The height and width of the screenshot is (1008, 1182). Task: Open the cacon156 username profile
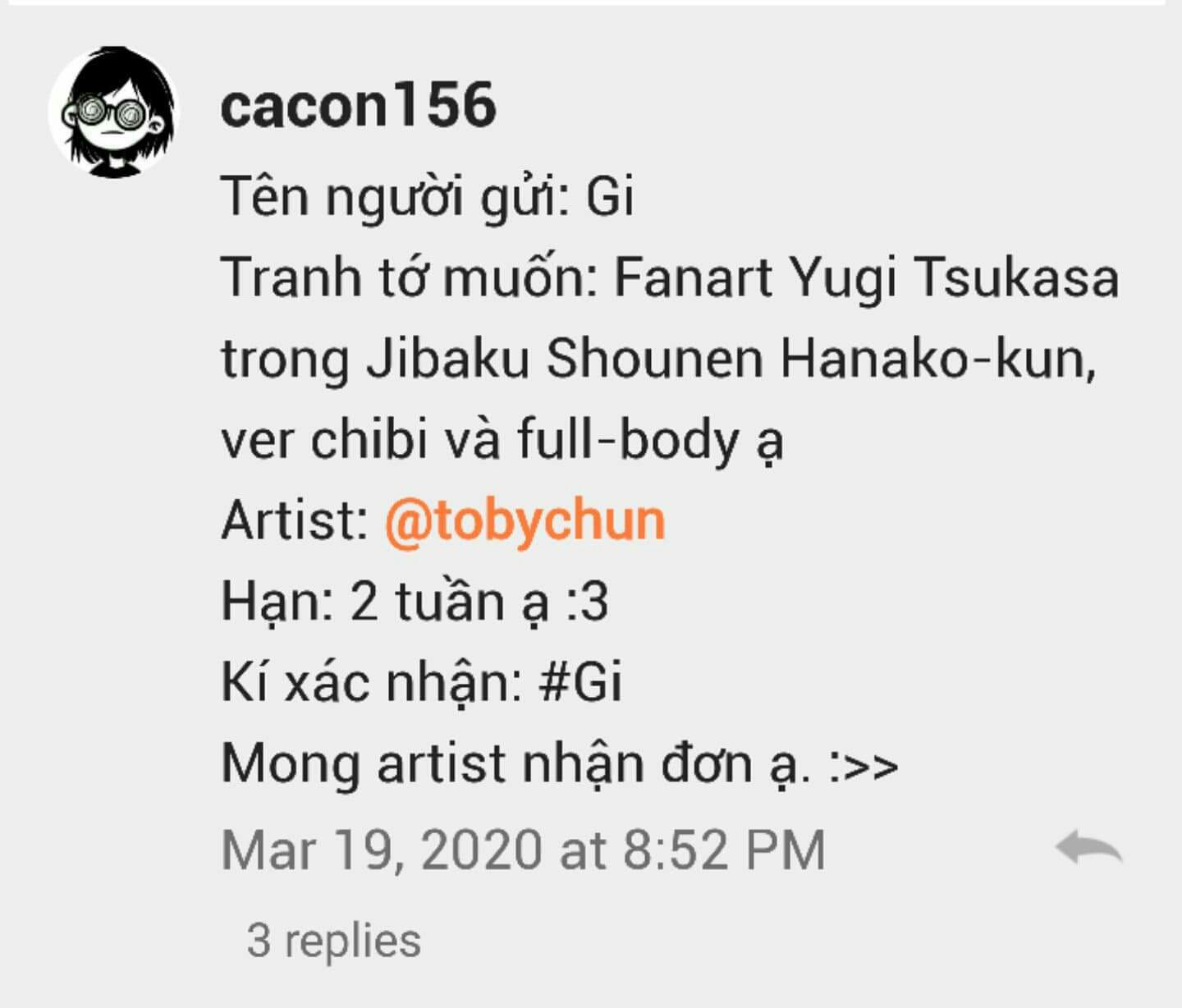359,105
